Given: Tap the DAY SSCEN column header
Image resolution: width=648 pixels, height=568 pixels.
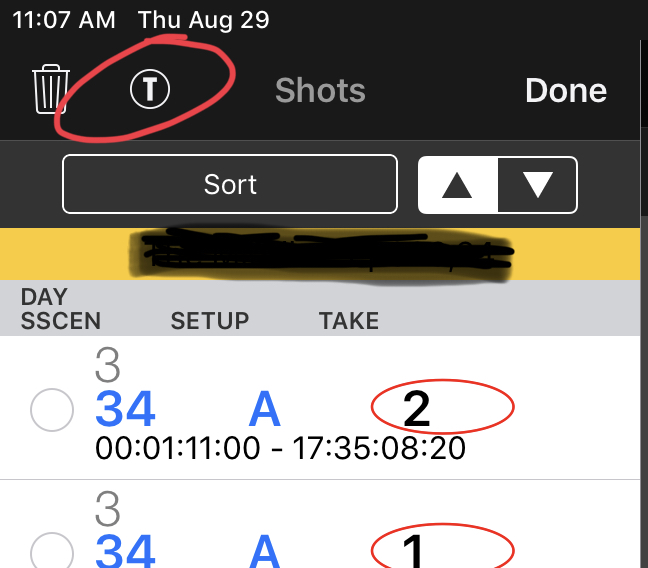Looking at the screenshot, I should point(61,310).
